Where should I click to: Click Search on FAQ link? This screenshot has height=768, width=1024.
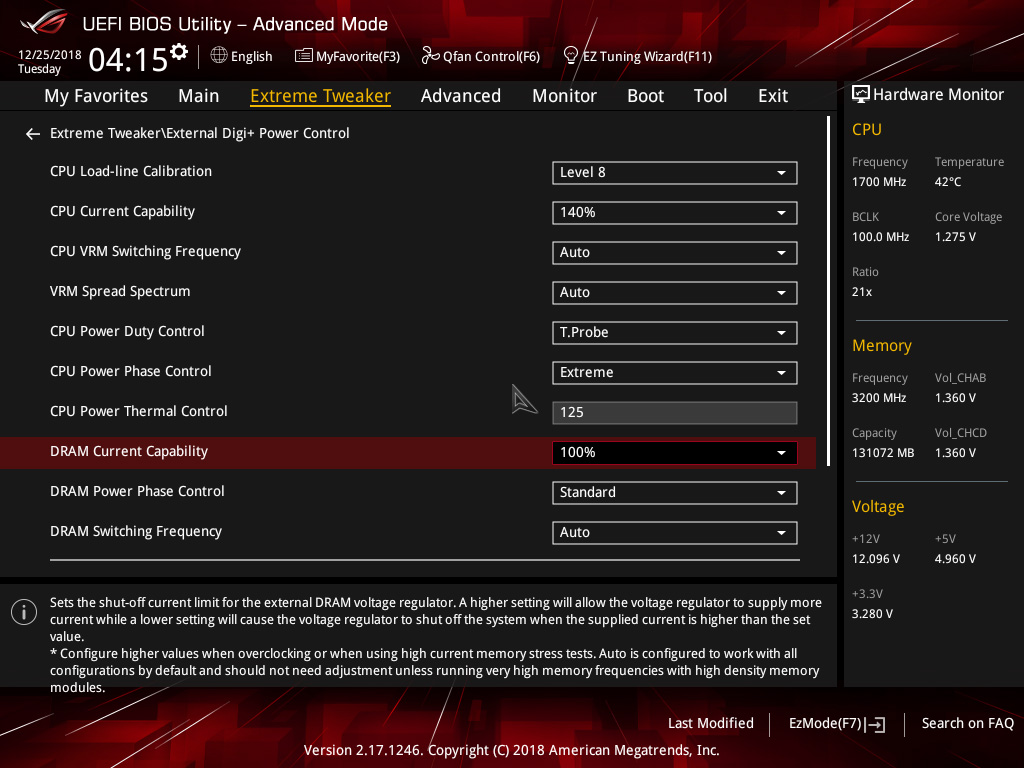tap(967, 724)
